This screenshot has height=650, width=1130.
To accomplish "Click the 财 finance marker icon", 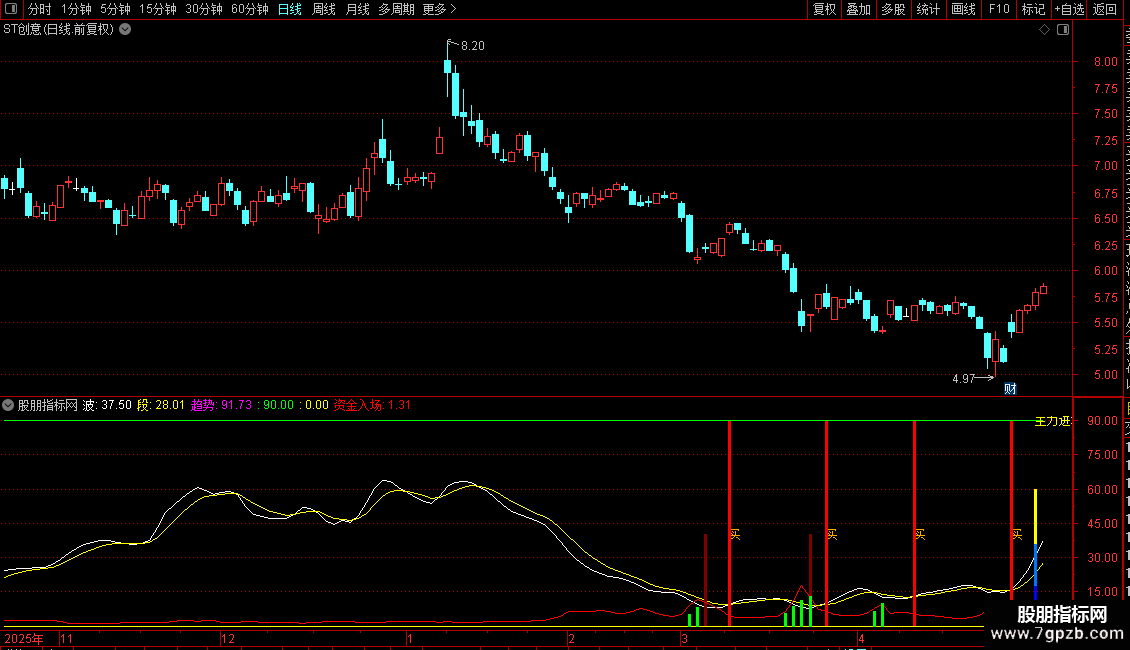I will pyautogui.click(x=1010, y=389).
